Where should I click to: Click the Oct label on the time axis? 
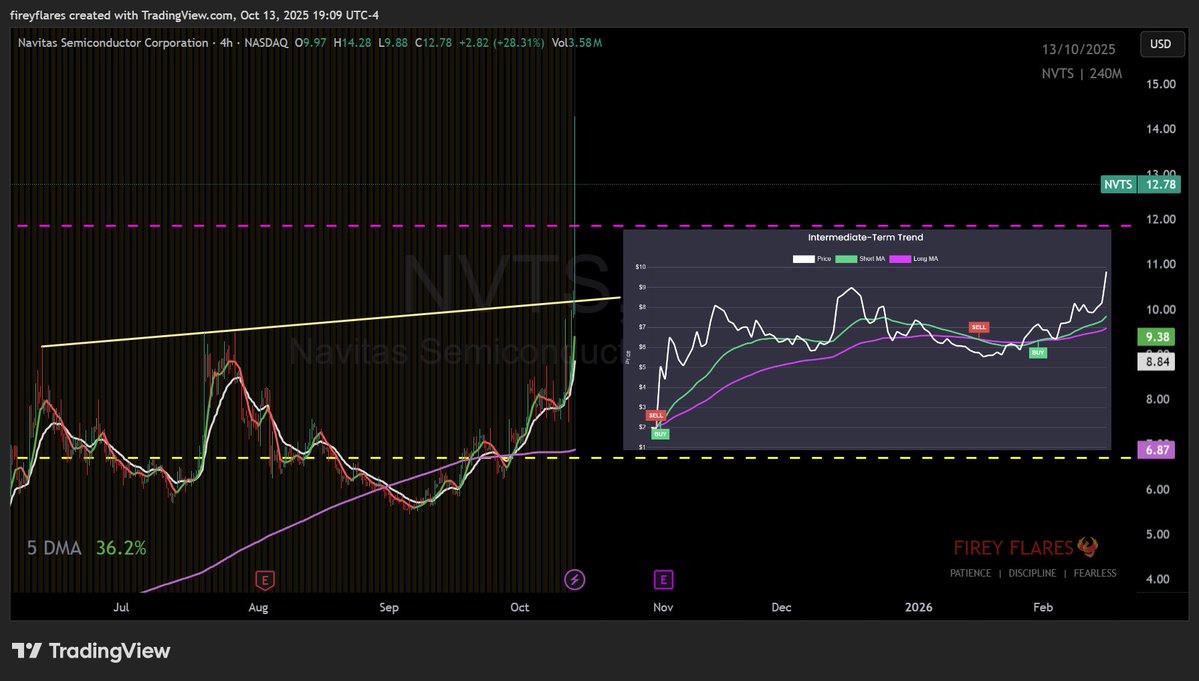[x=519, y=608]
